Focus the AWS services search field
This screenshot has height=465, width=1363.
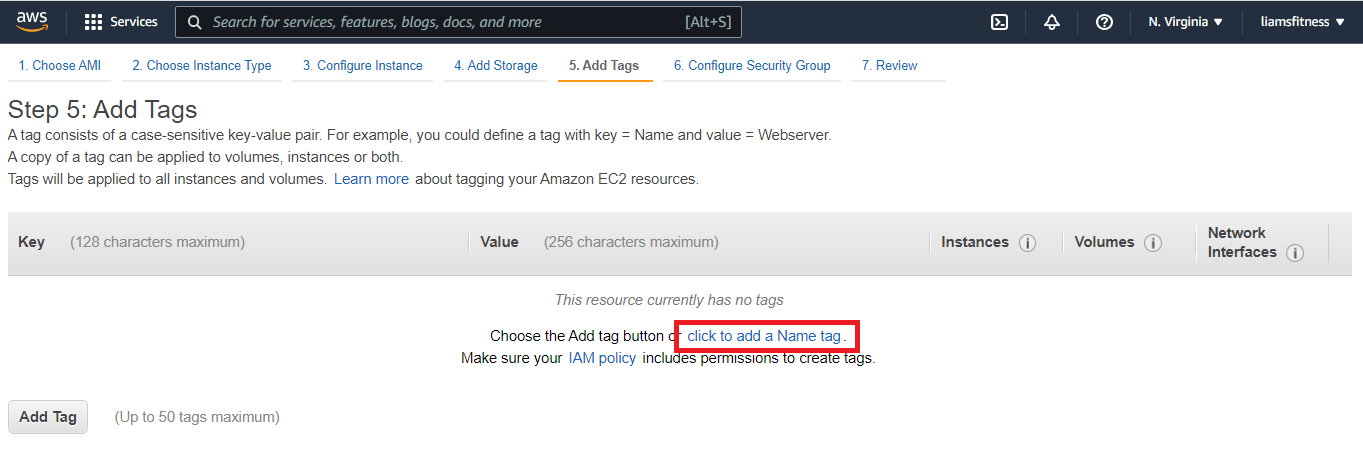click(445, 22)
